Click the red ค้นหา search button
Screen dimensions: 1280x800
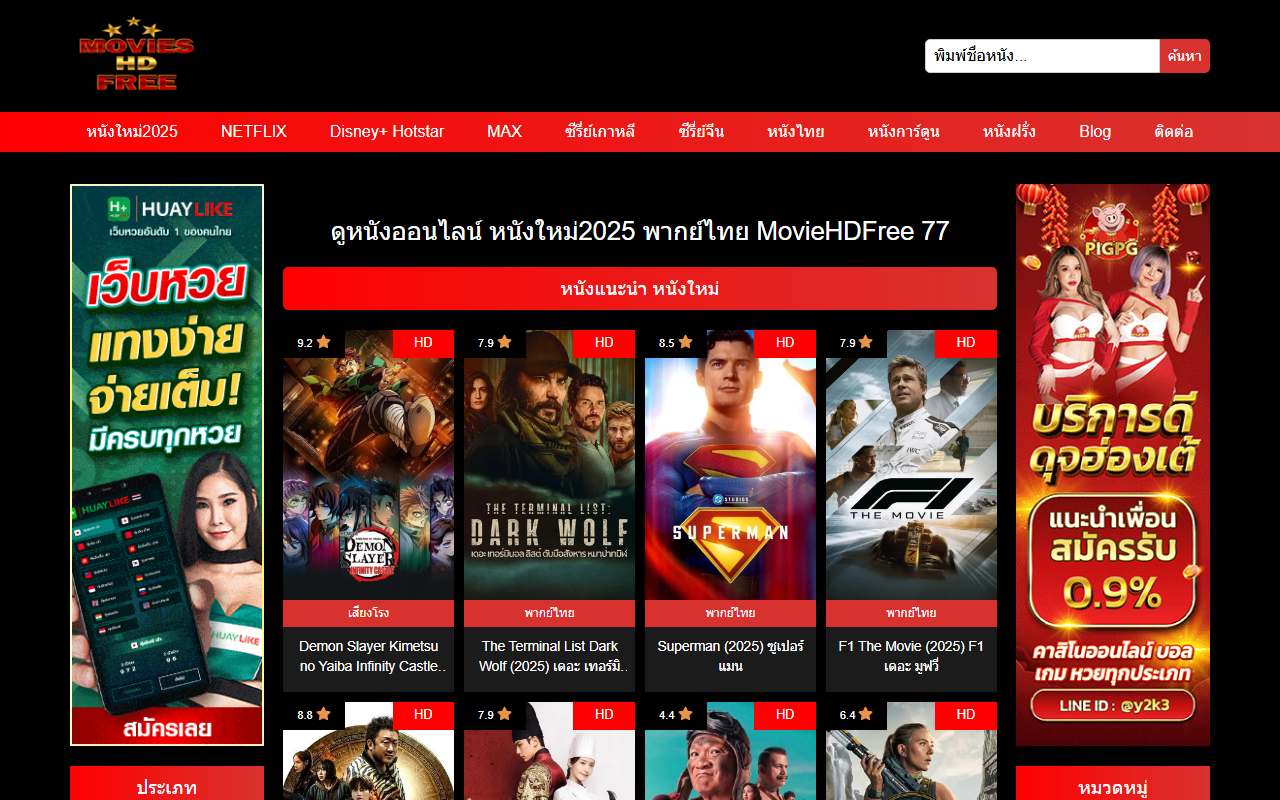coord(1185,56)
